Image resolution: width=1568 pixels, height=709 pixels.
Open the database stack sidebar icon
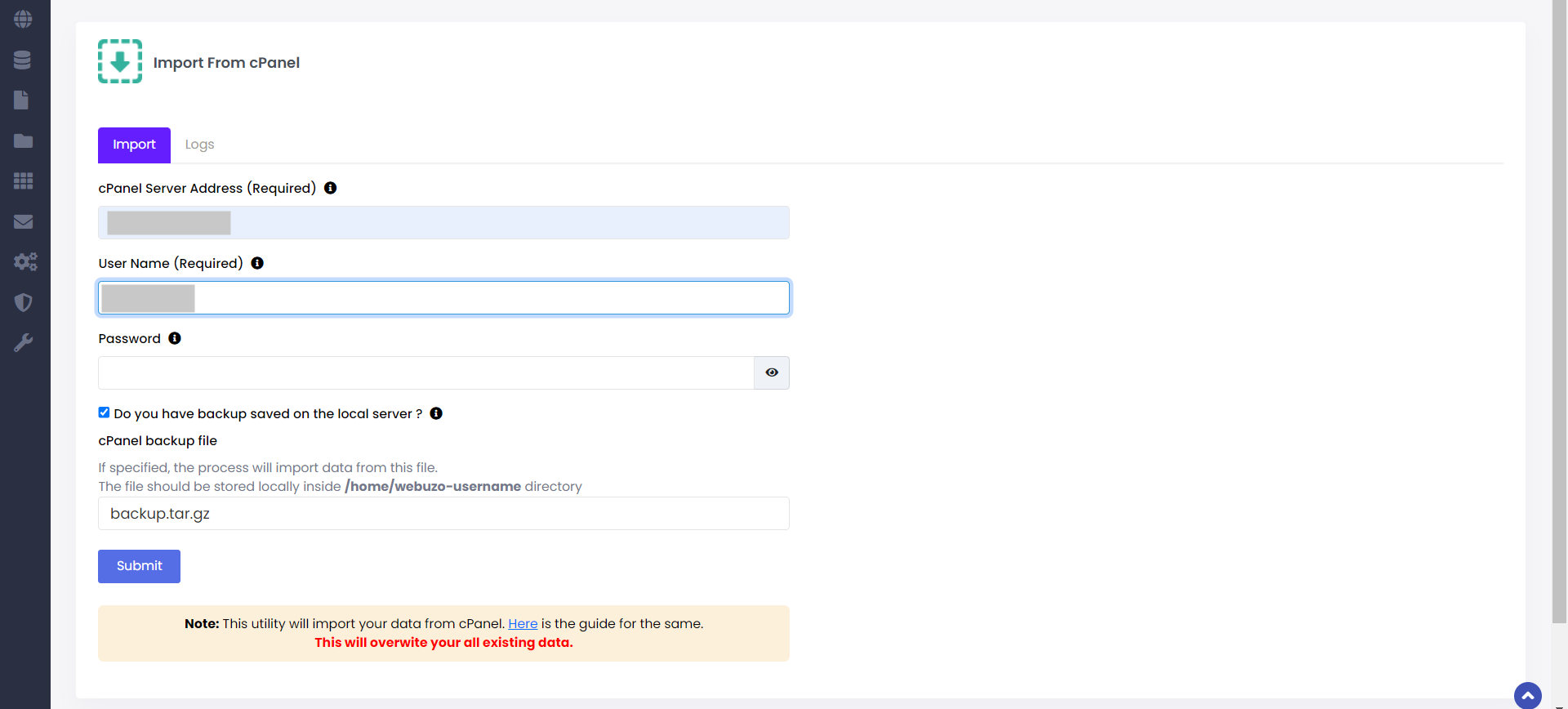click(x=23, y=60)
